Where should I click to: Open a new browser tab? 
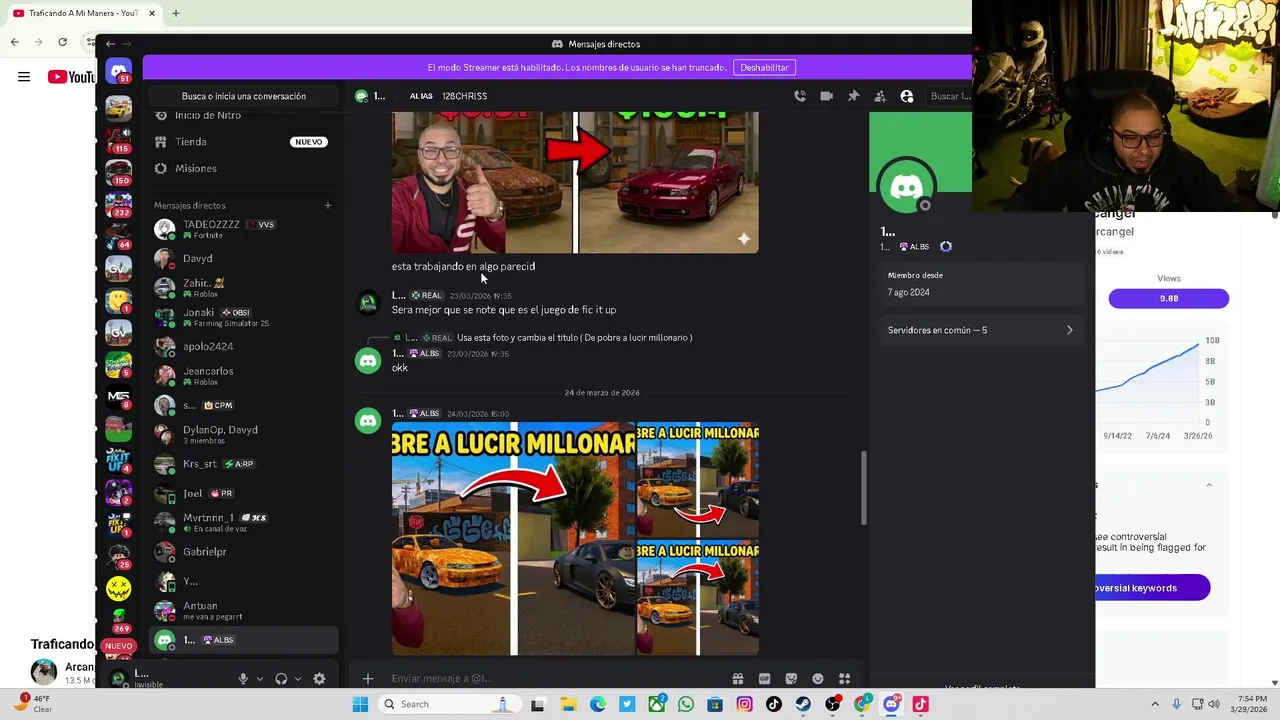coord(176,13)
